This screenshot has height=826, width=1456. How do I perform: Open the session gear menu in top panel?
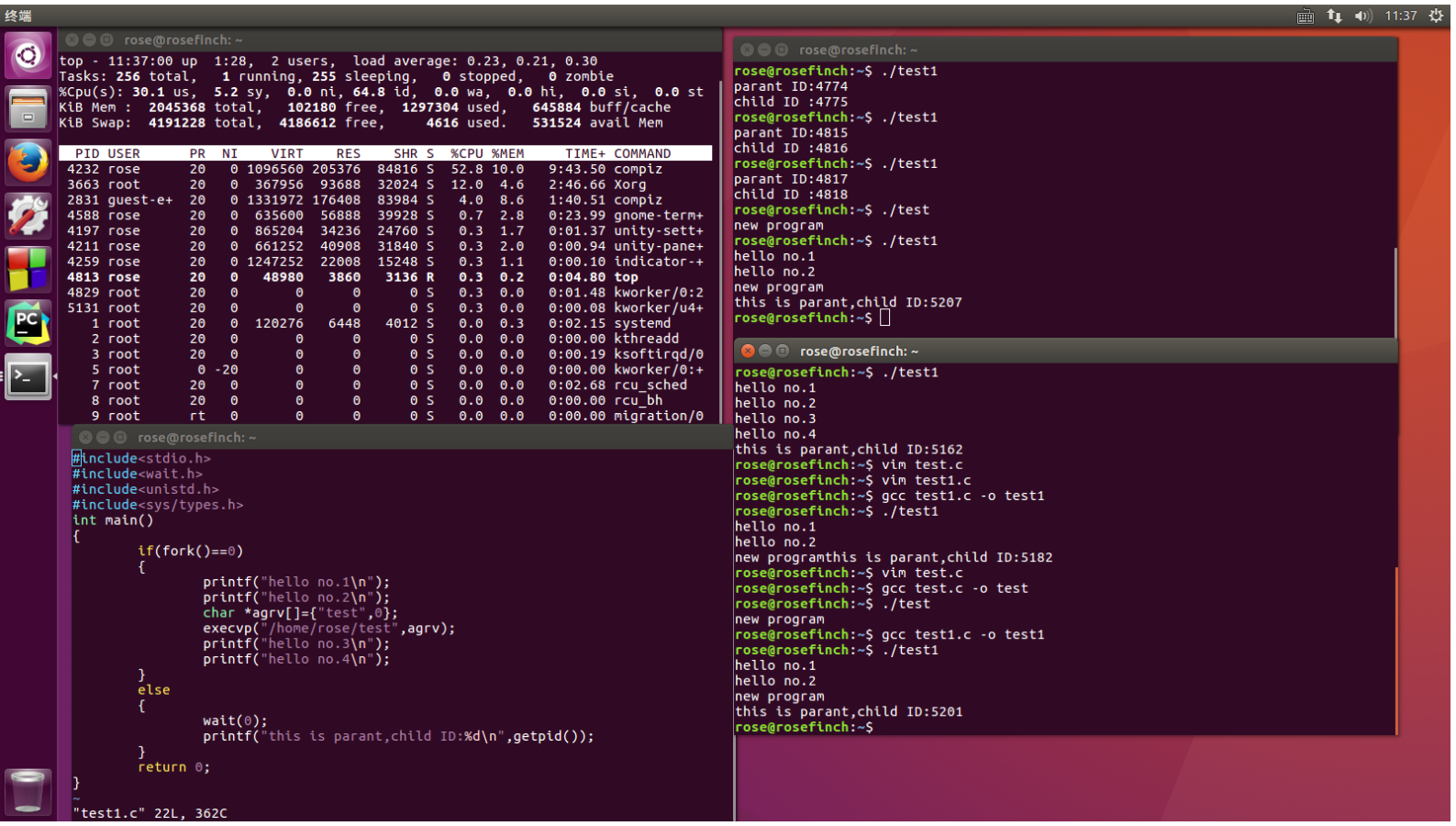coord(1436,16)
